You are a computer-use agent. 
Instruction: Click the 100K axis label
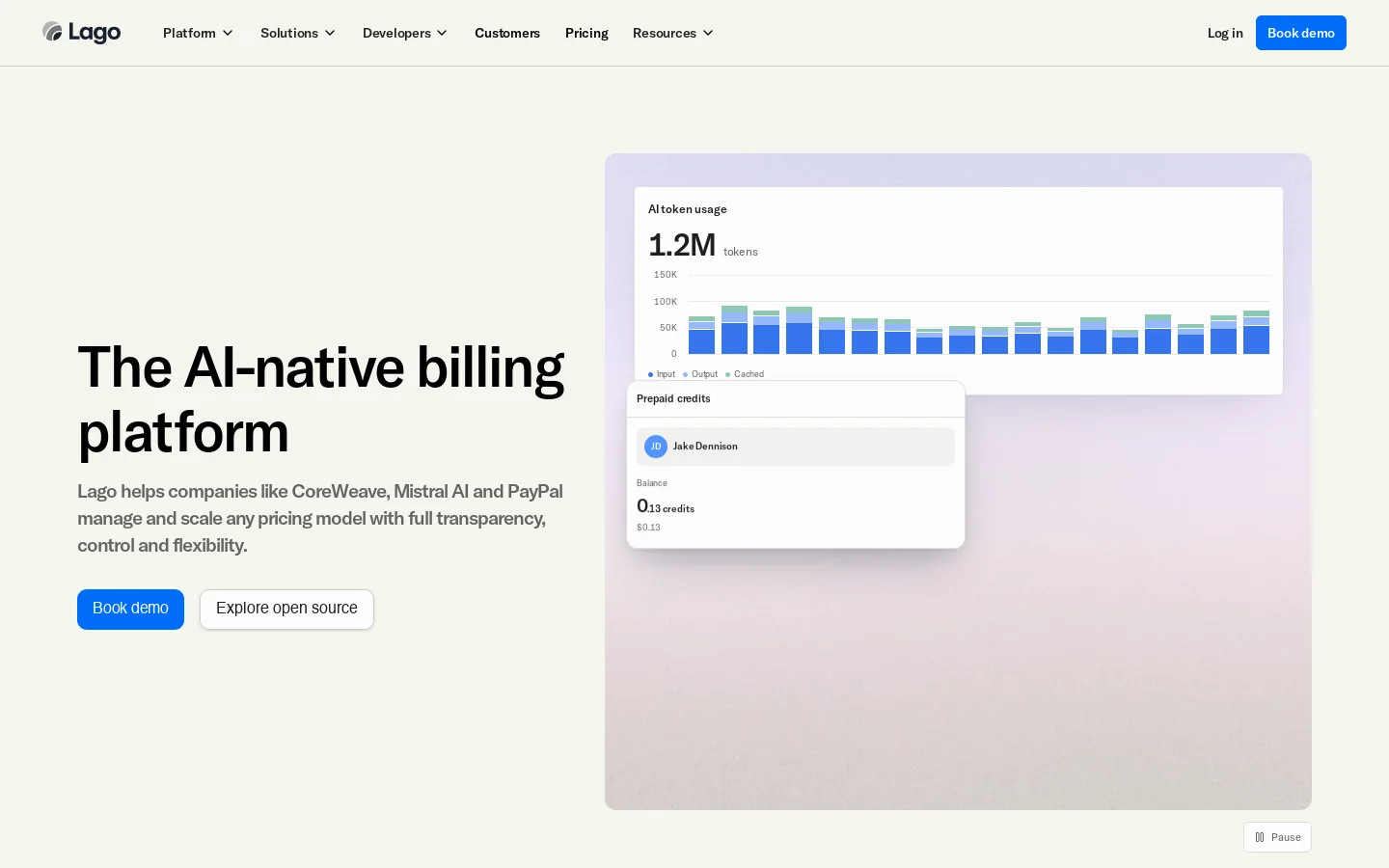[x=666, y=302]
